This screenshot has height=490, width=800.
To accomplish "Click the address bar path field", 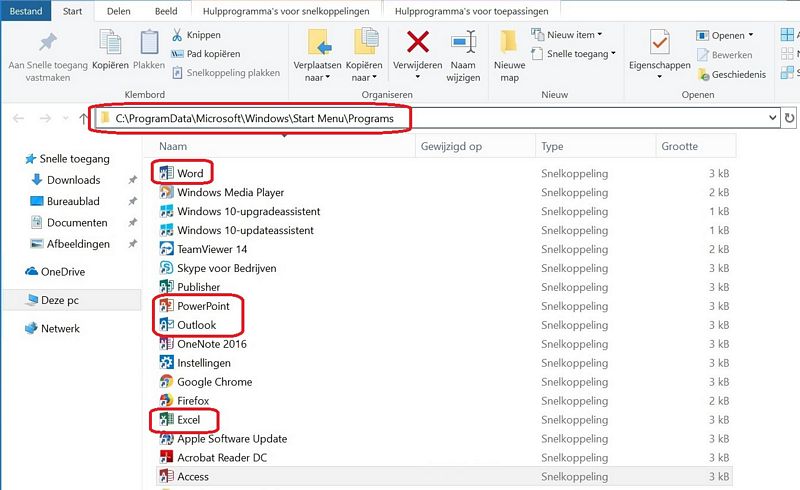I will point(436,118).
